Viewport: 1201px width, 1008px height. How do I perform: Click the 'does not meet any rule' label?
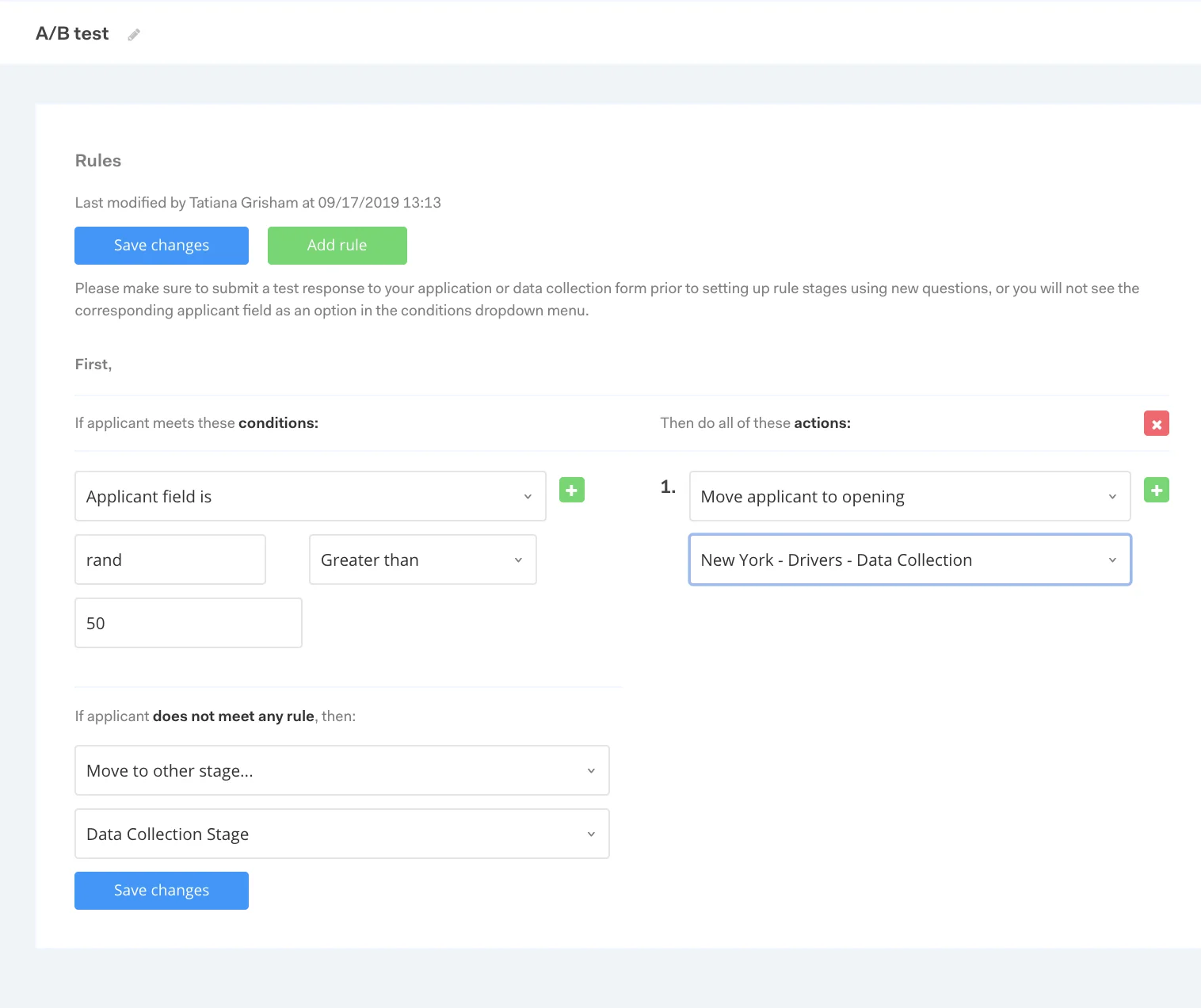(234, 716)
